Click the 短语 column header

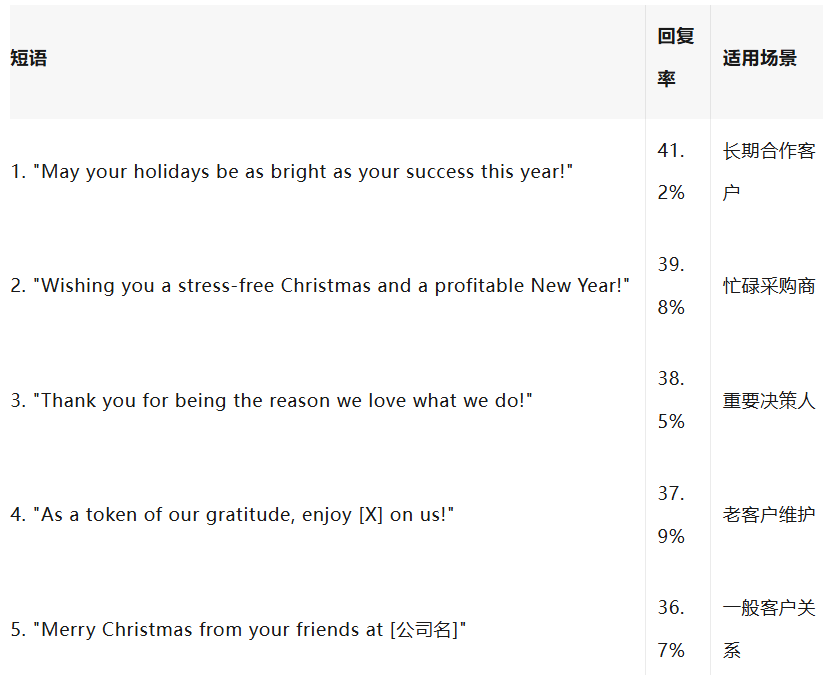click(29, 58)
